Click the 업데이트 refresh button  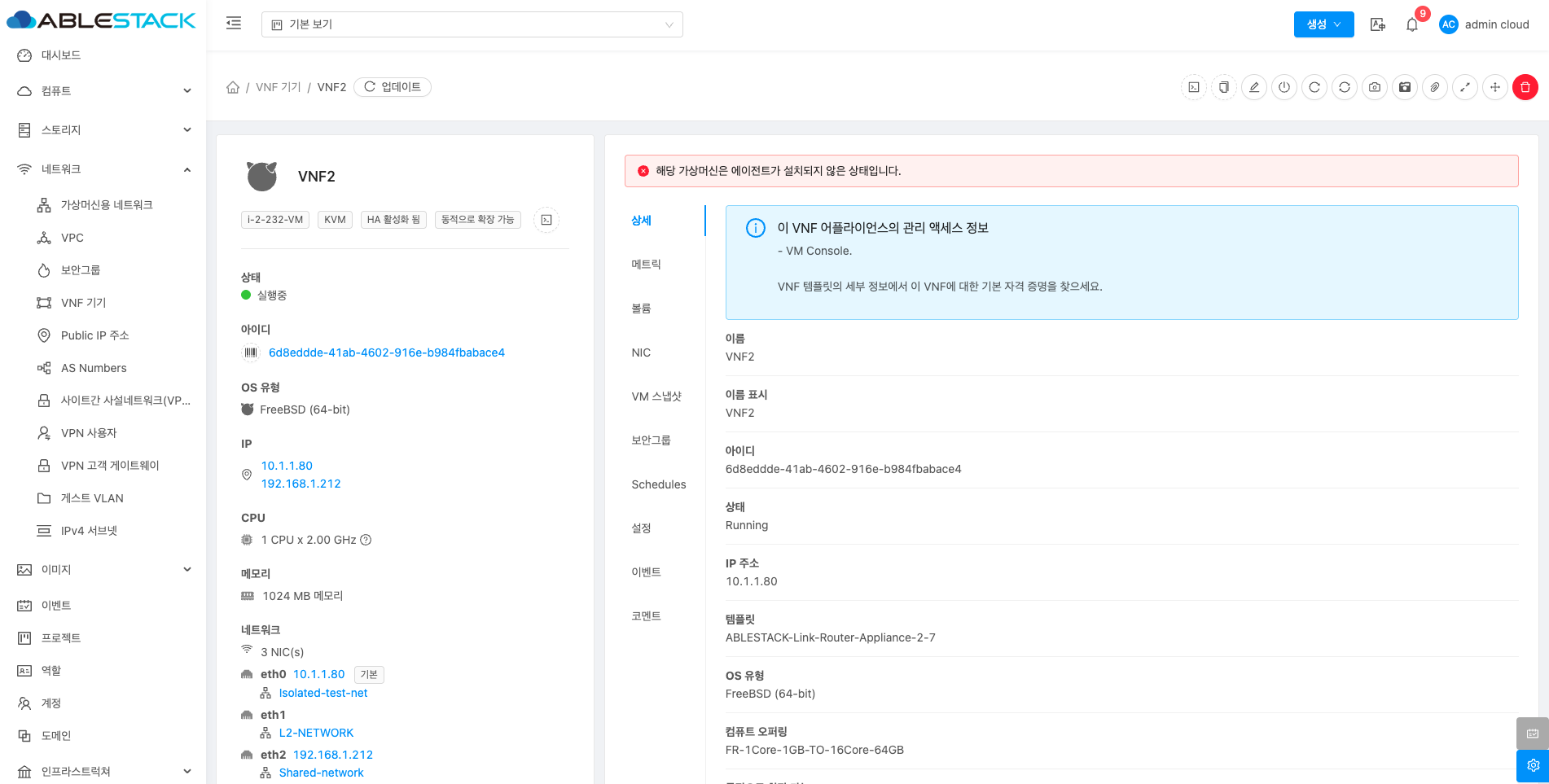pyautogui.click(x=393, y=87)
